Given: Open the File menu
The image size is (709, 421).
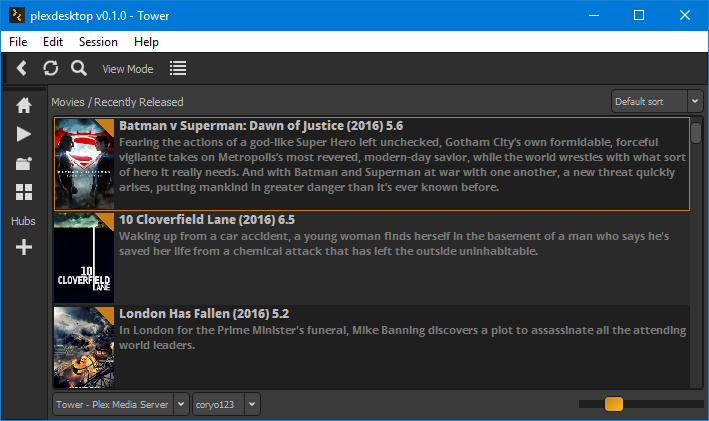Looking at the screenshot, I should [18, 42].
